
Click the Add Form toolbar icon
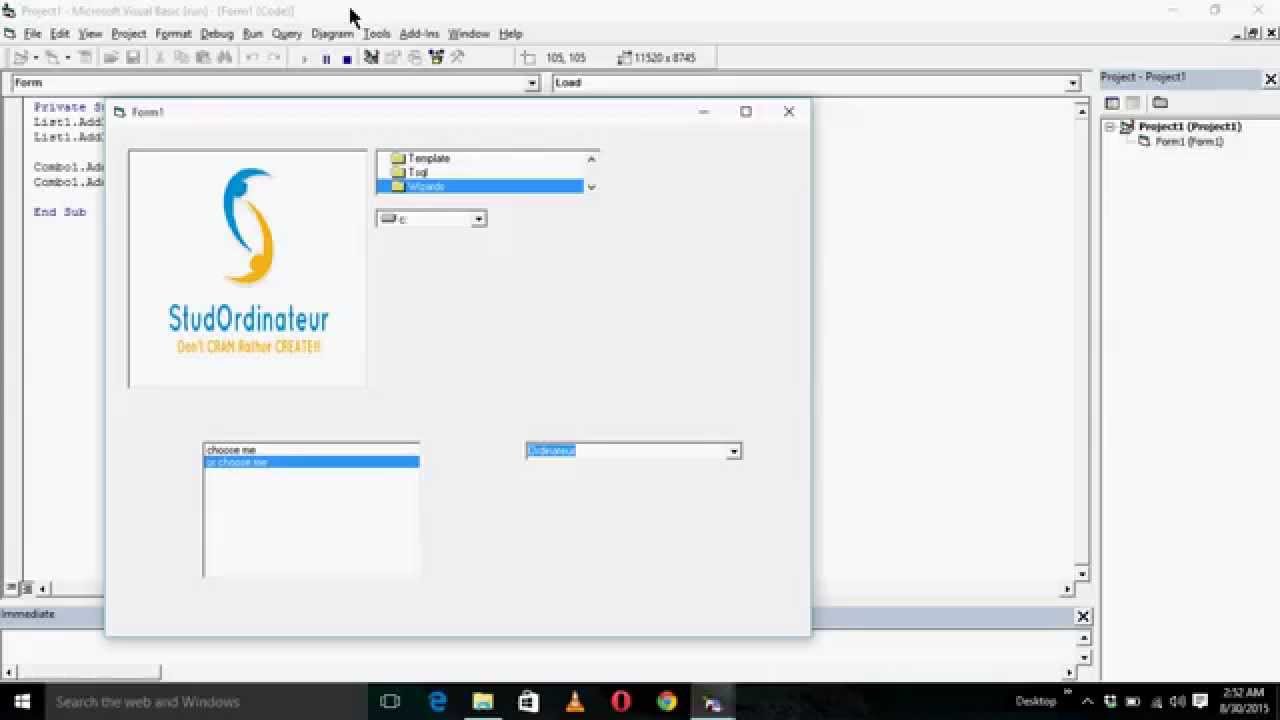pyautogui.click(x=52, y=58)
